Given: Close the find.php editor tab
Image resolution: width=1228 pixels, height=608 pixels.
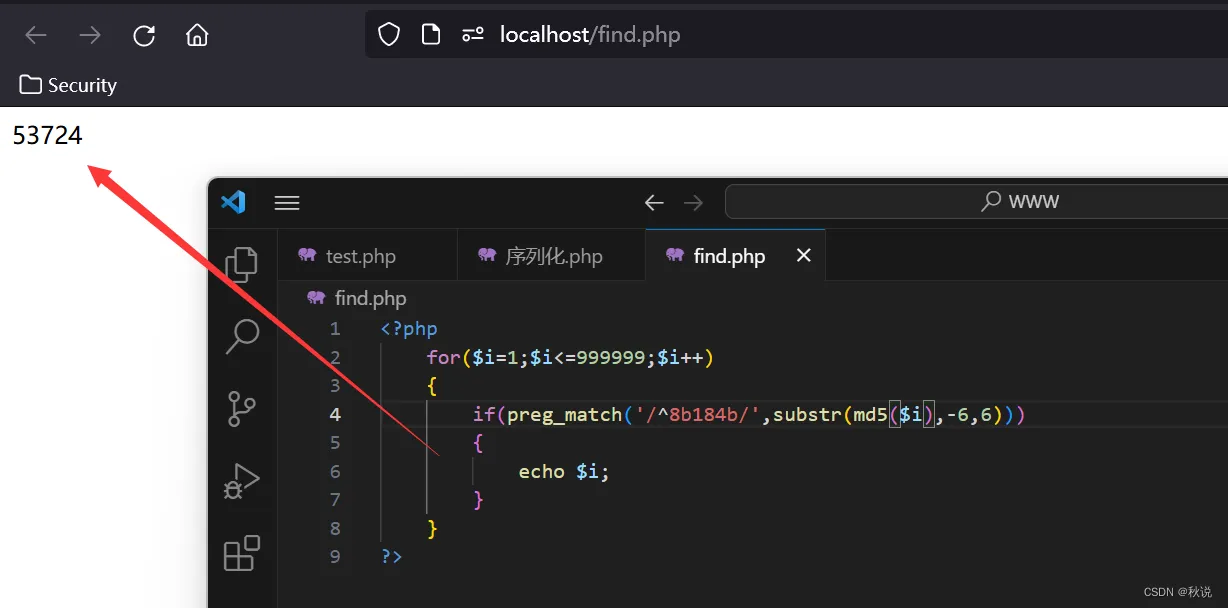Looking at the screenshot, I should point(803,256).
